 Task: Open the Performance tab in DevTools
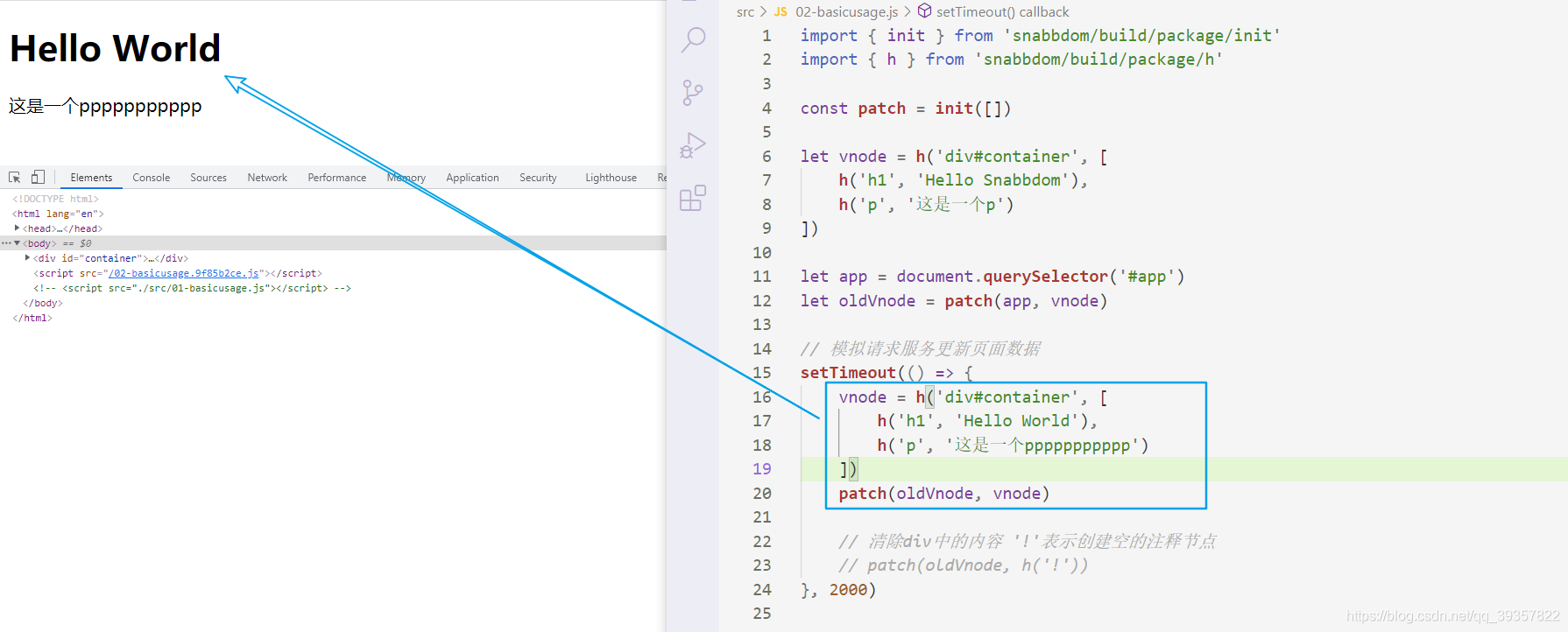click(337, 178)
